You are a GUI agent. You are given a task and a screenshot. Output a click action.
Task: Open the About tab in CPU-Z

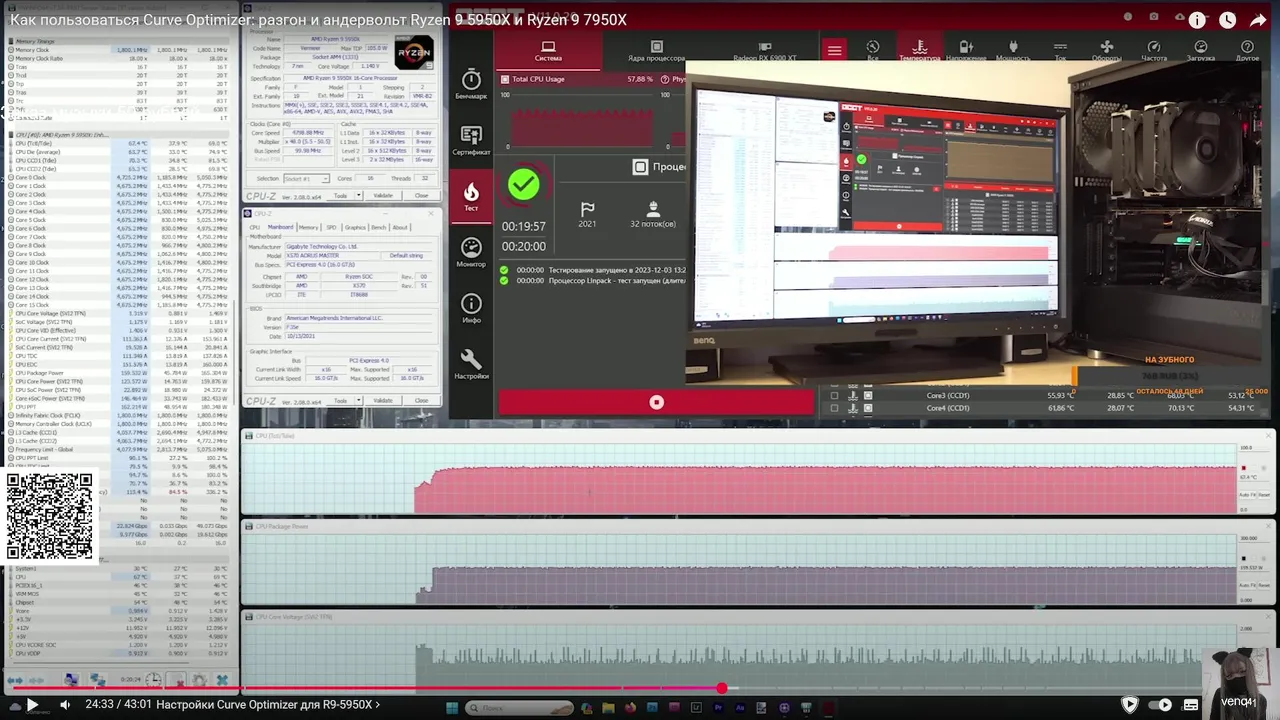[400, 227]
